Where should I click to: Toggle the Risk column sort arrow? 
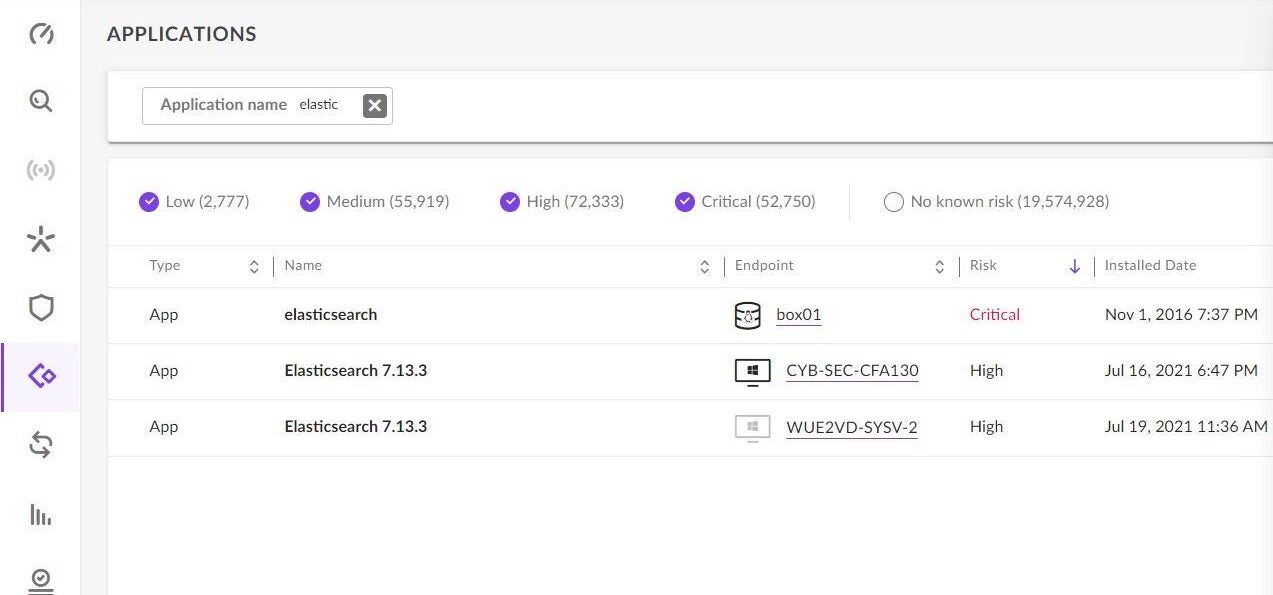tap(1075, 266)
